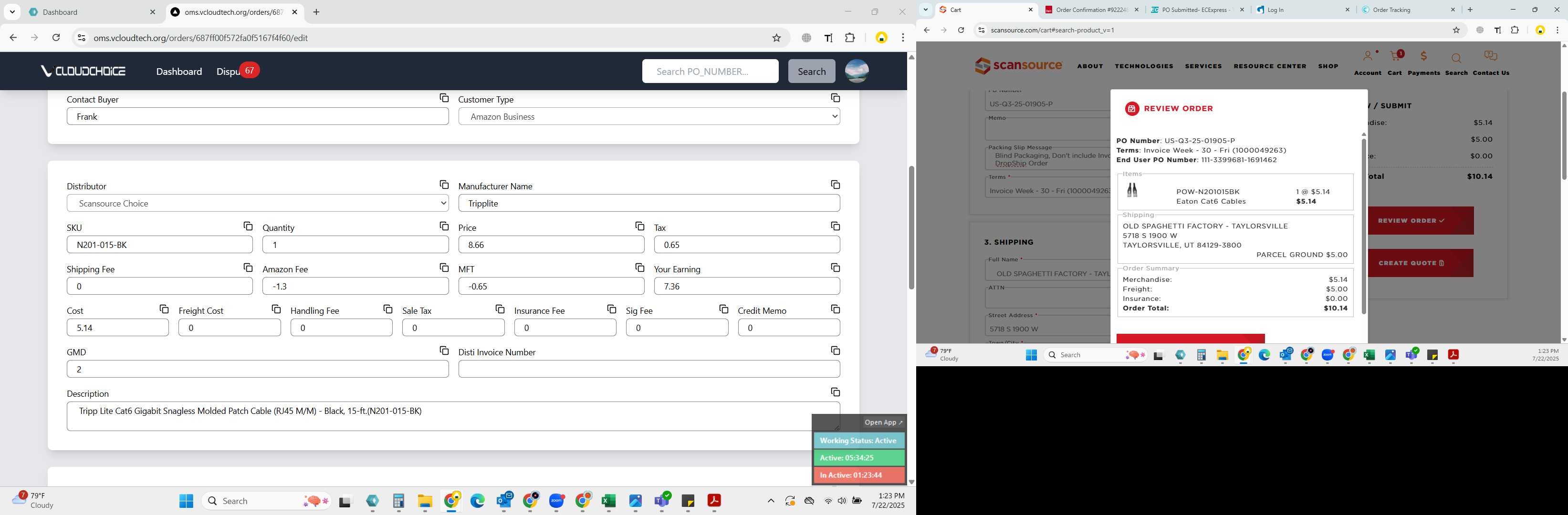Viewport: 1568px width, 515px height.
Task: Click the ScanSource logo
Action: click(x=1018, y=66)
